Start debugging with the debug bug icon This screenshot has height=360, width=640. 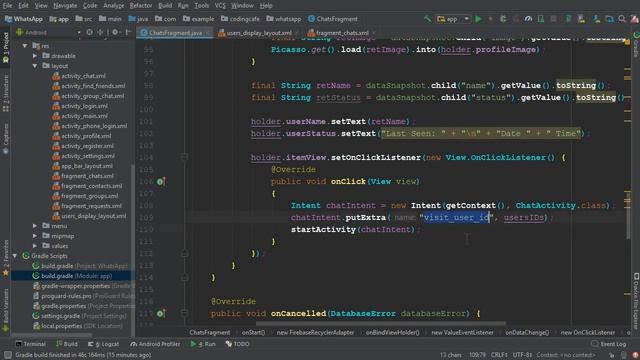(x=503, y=19)
